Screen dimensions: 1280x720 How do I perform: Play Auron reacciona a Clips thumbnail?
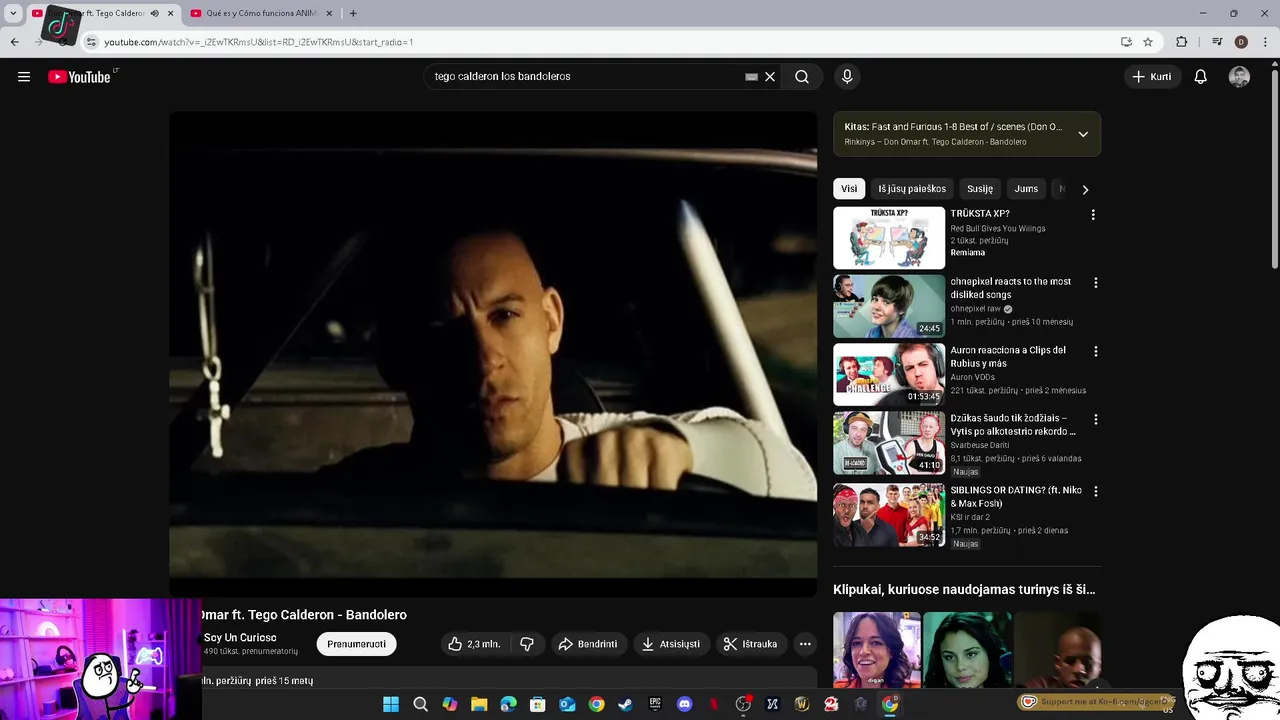889,374
